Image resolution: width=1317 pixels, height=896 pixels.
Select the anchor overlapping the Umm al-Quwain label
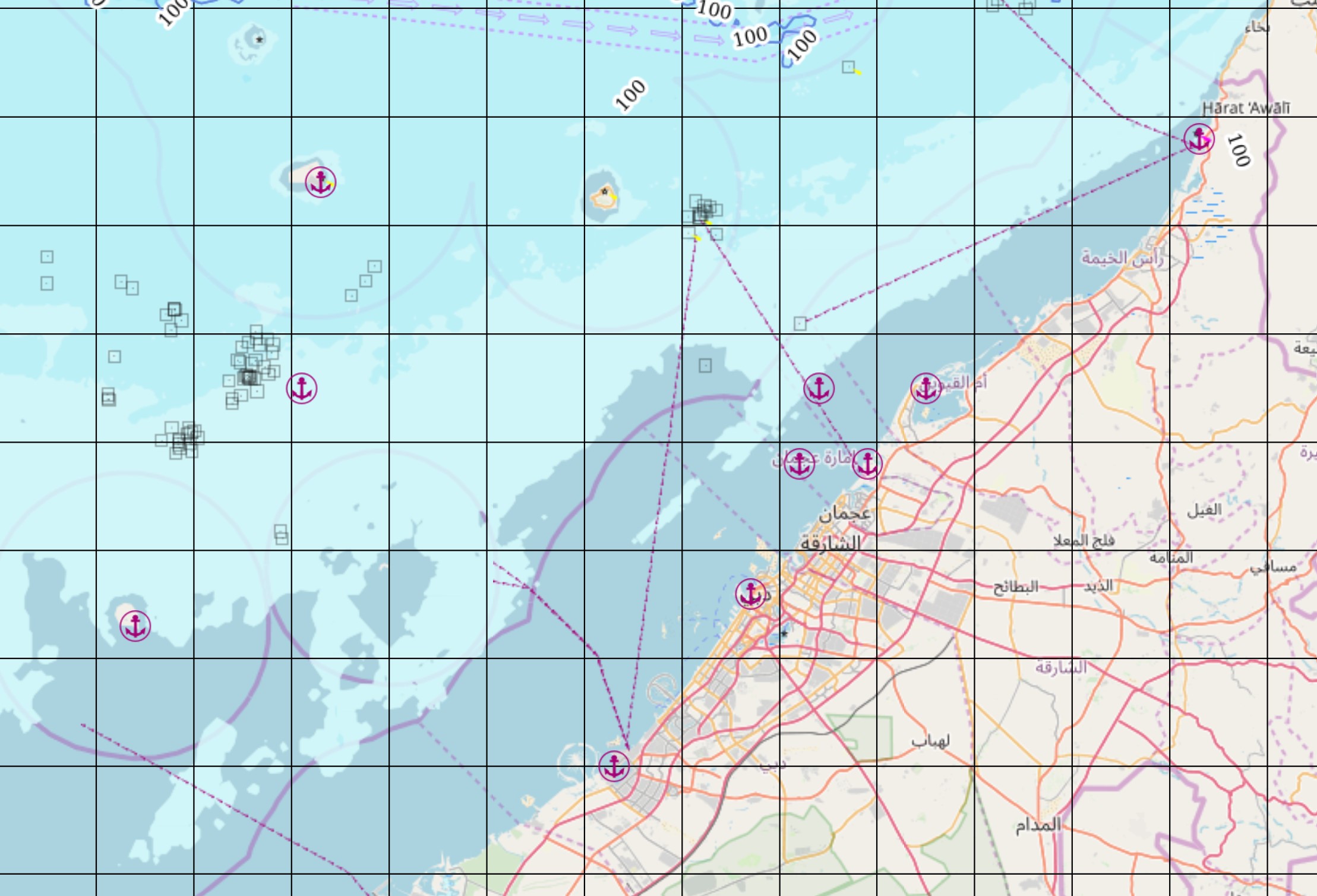926,389
